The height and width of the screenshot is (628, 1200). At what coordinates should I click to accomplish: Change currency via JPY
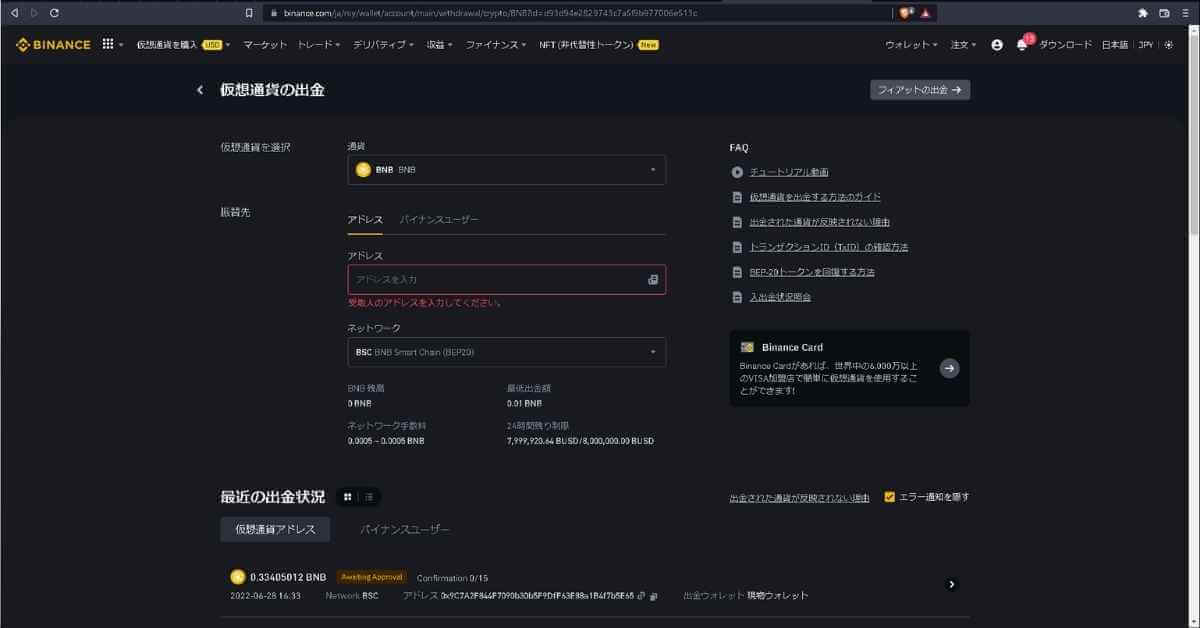[1146, 45]
